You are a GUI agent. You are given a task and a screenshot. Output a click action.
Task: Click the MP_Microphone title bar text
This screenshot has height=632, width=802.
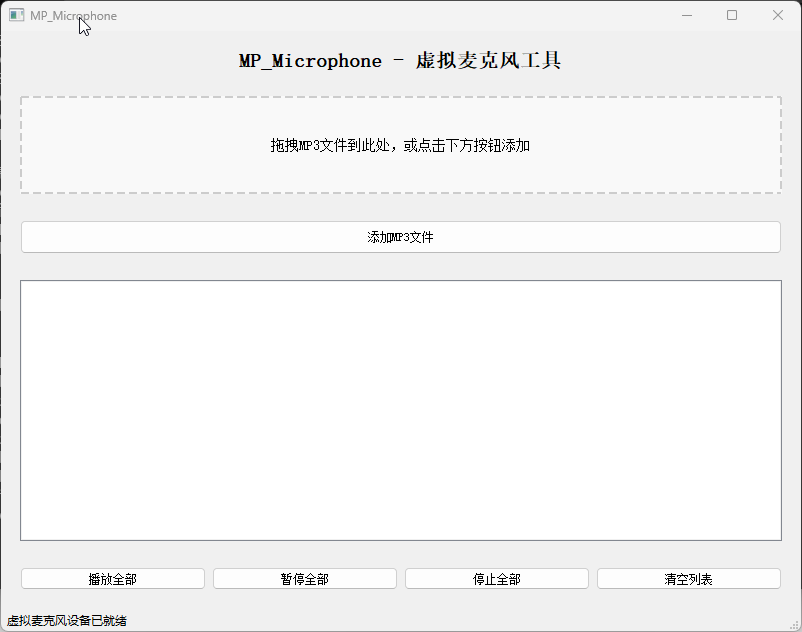point(73,15)
